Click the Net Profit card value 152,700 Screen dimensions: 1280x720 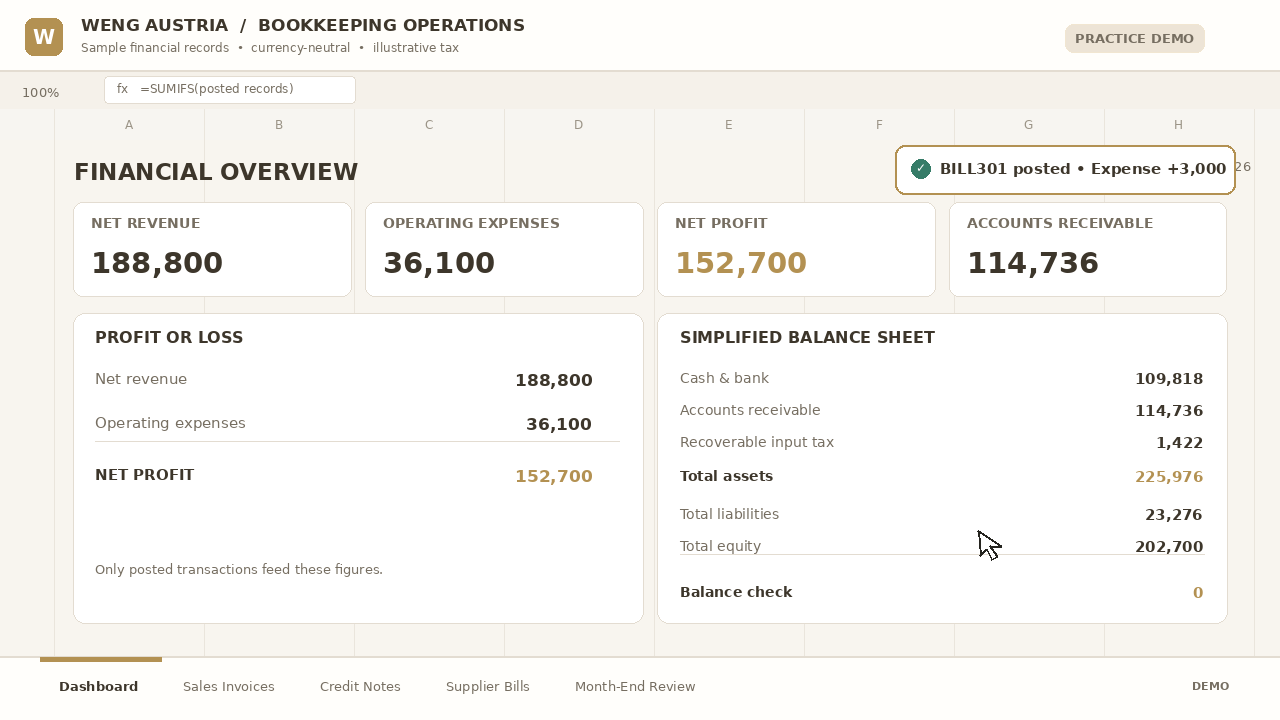pos(741,263)
